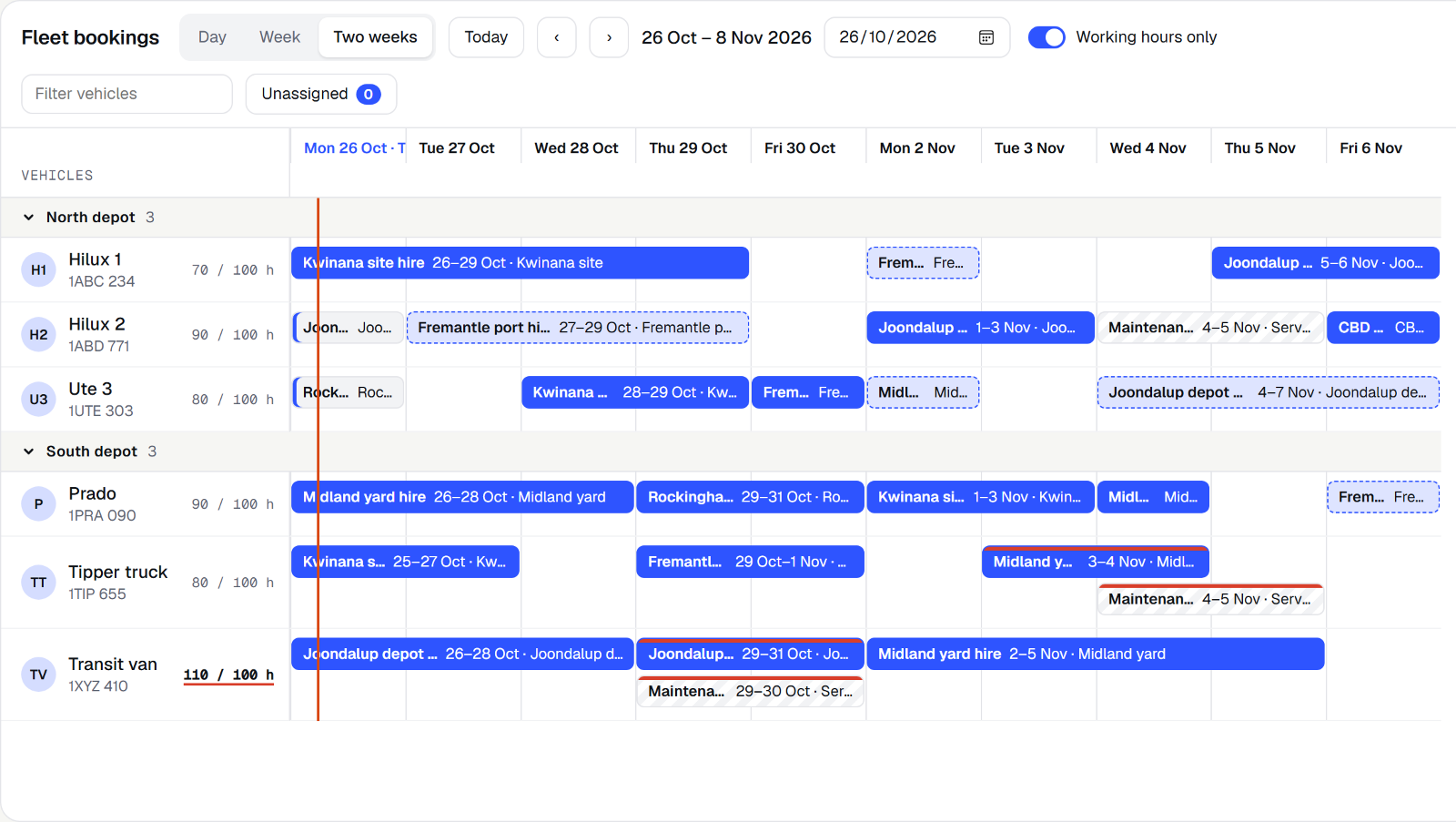Go to previous period with left chevron
The height and width of the screenshot is (822, 1456).
coord(557,37)
